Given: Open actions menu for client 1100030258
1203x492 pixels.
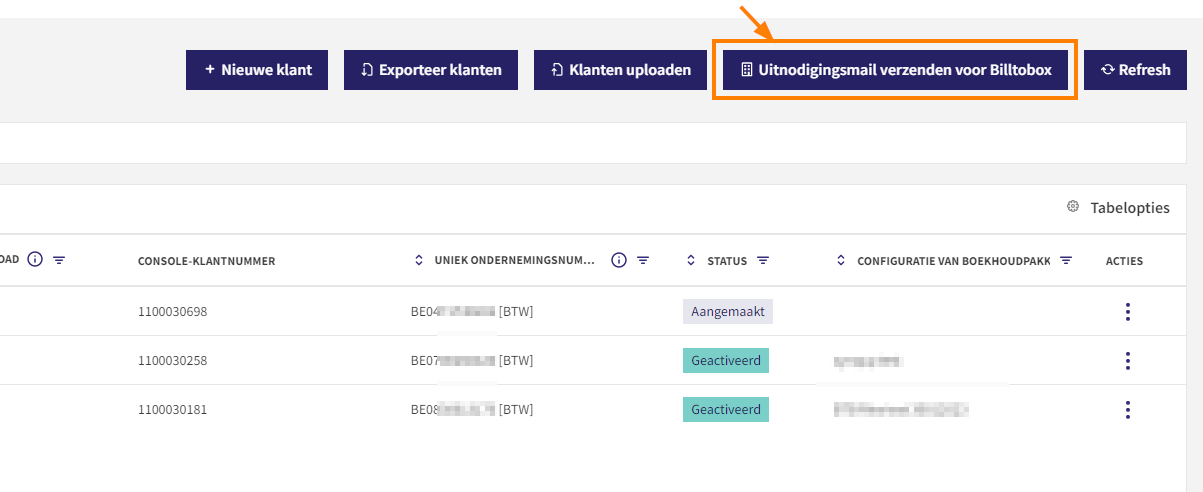Looking at the screenshot, I should (x=1128, y=361).
